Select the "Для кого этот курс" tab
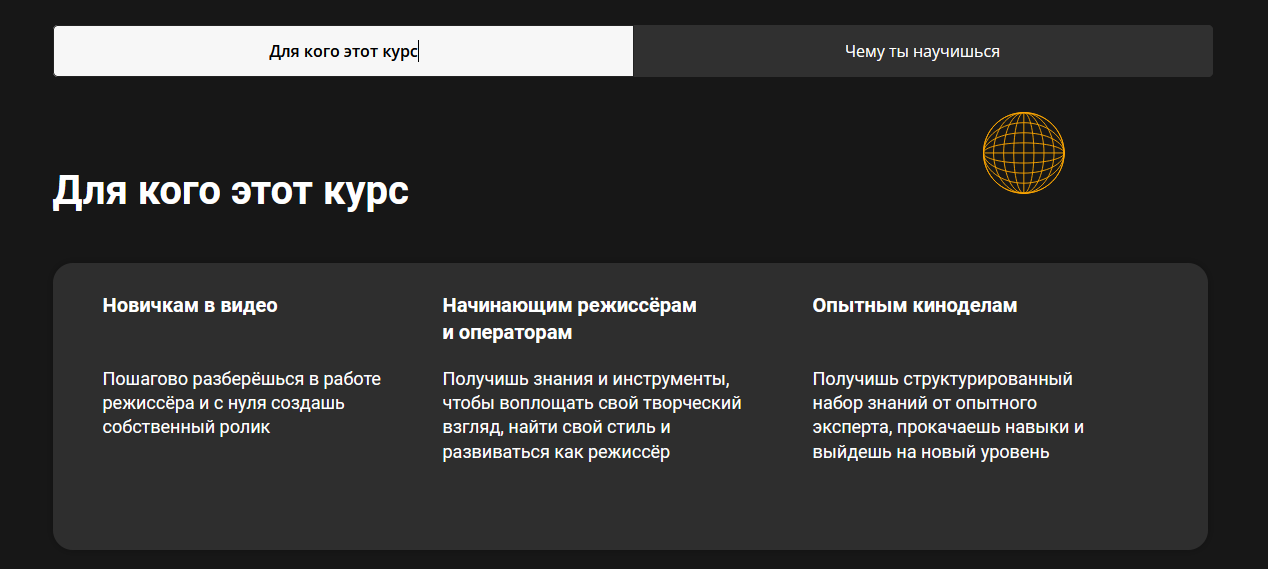This screenshot has width=1268, height=569. coord(343,51)
